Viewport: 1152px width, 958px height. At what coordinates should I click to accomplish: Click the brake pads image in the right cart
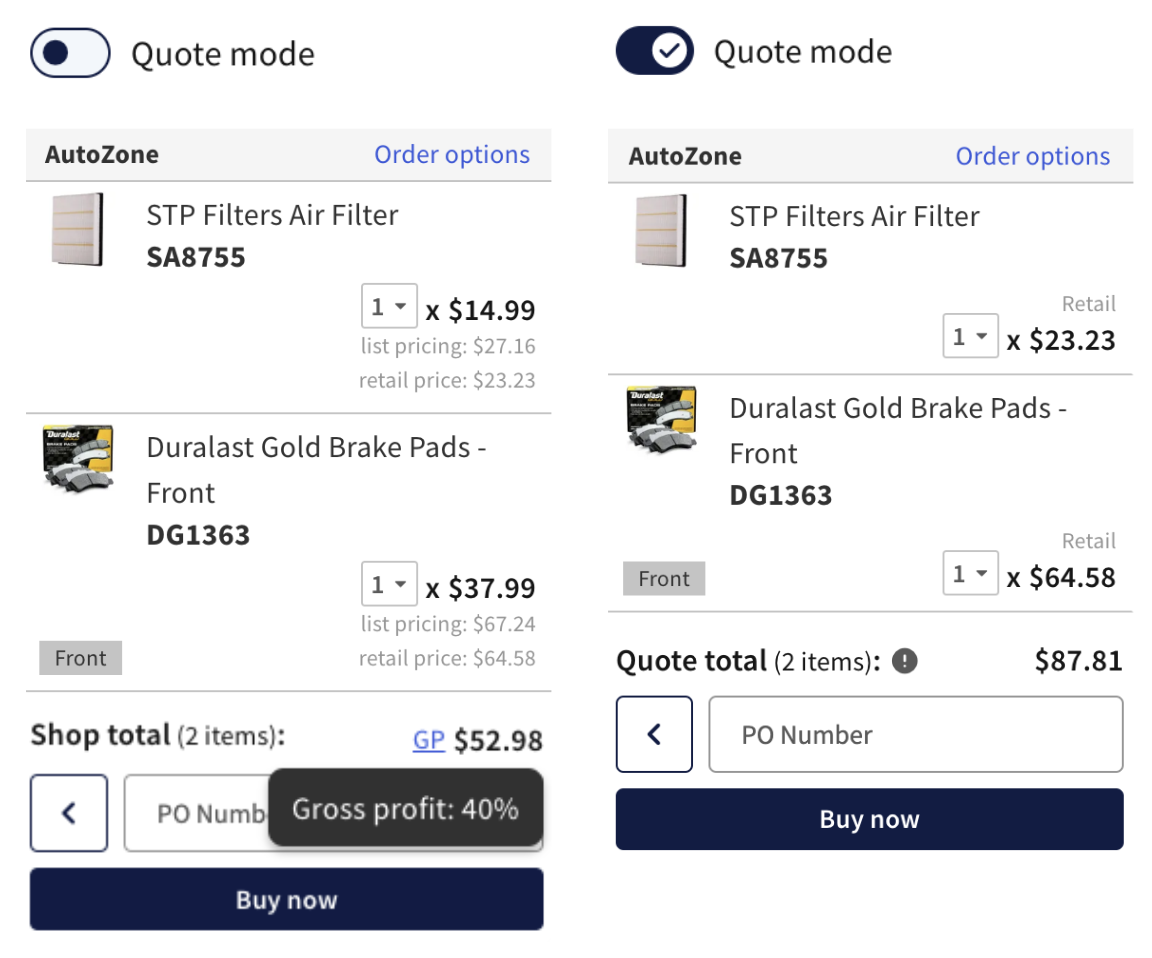point(661,419)
